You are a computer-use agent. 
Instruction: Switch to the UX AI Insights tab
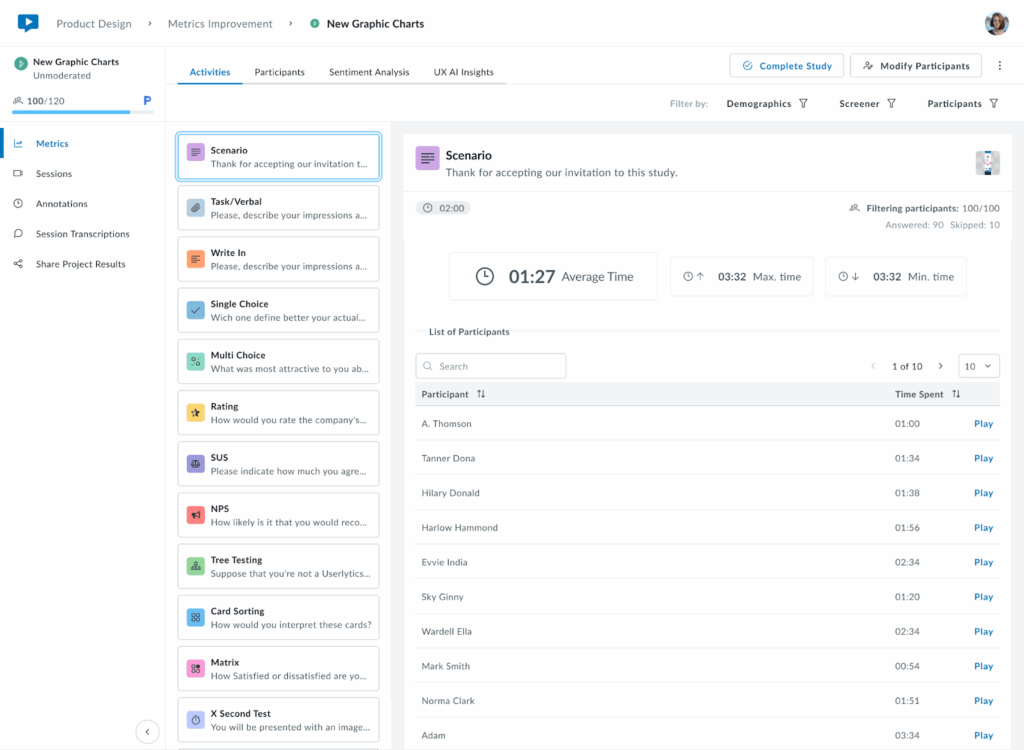point(463,72)
